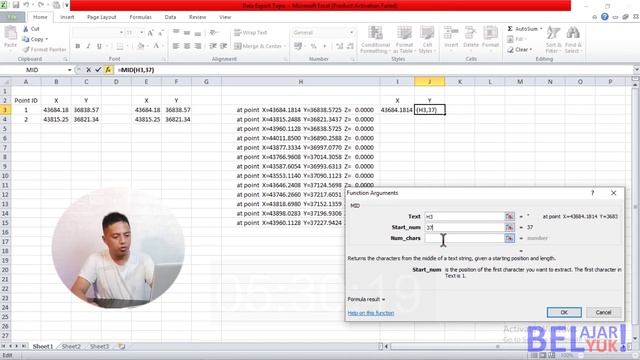
Task: Click the Increase Font Size icon
Action: 150,33
